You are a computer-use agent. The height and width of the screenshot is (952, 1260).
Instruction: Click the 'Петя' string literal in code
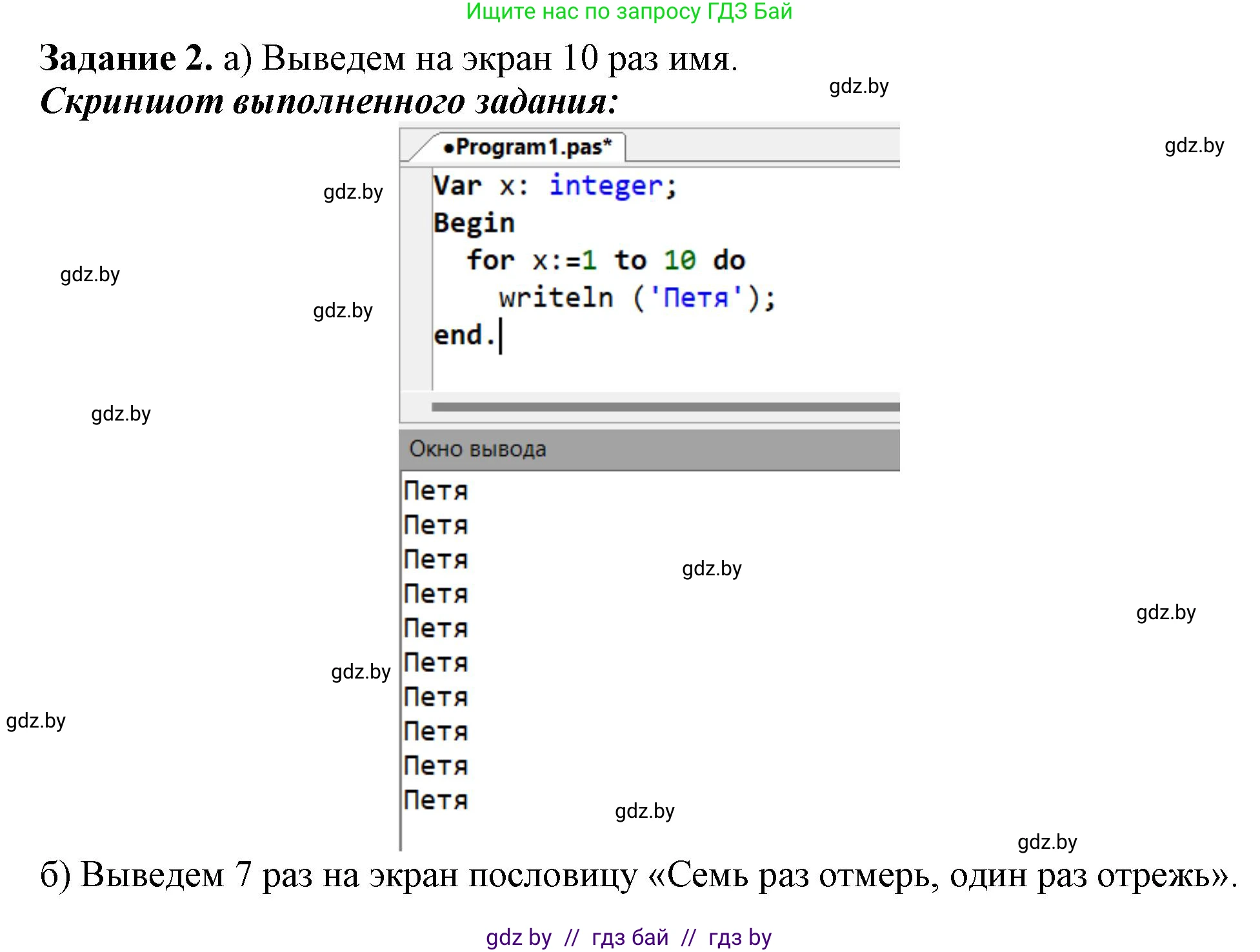point(695,298)
